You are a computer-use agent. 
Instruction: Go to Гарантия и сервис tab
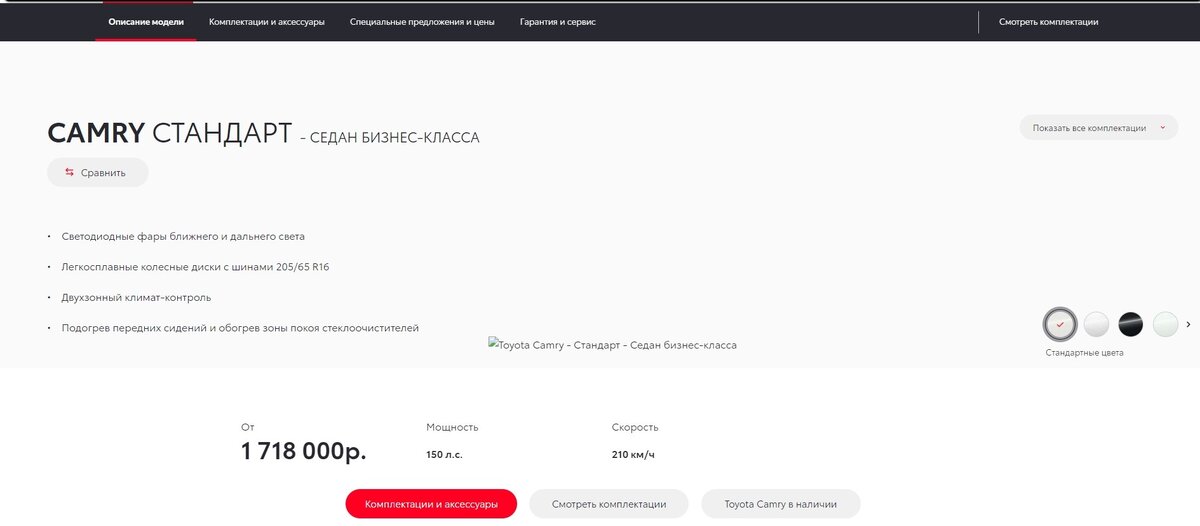coord(558,21)
